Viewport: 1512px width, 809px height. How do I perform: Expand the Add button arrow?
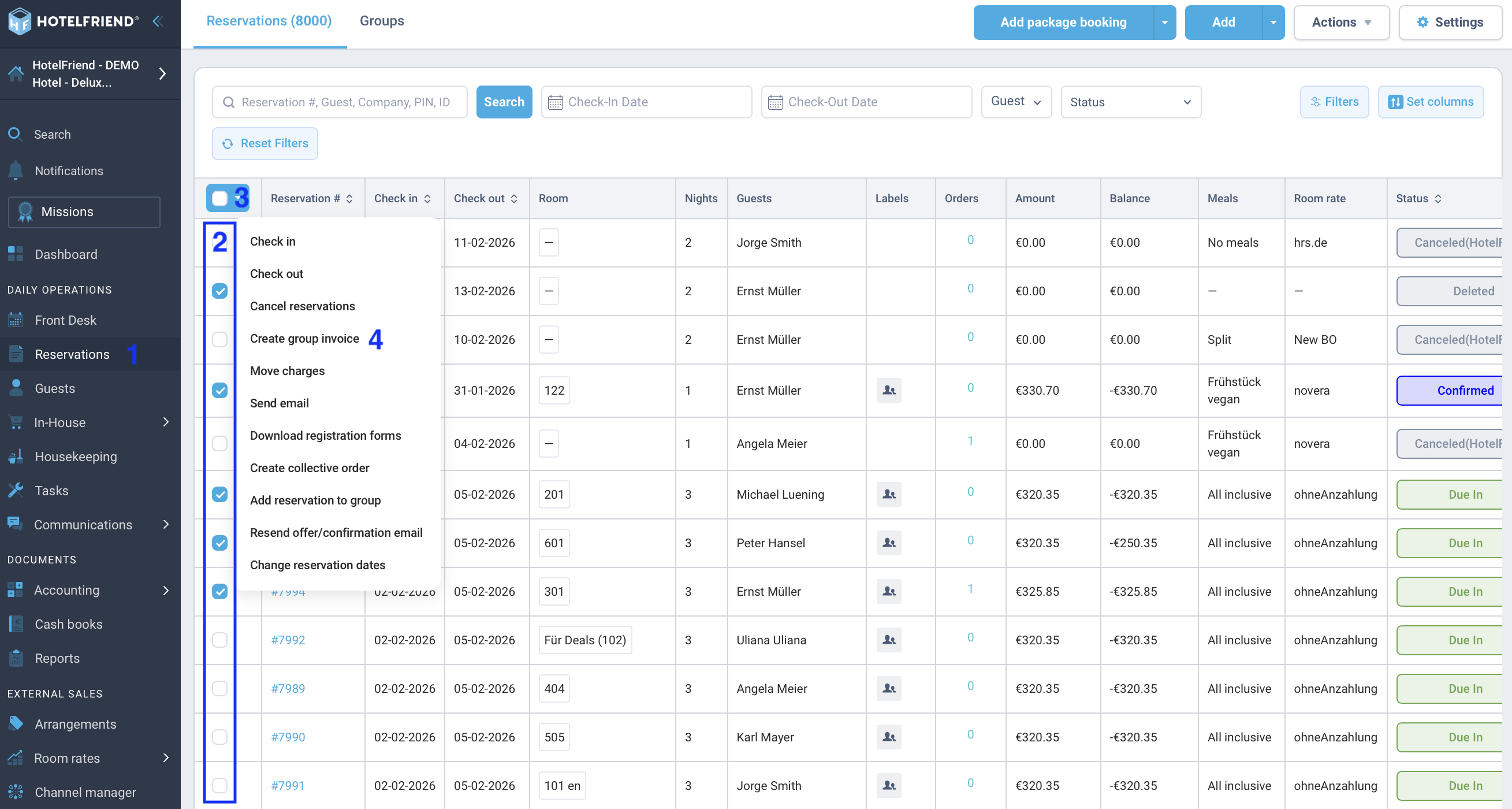tap(1272, 23)
